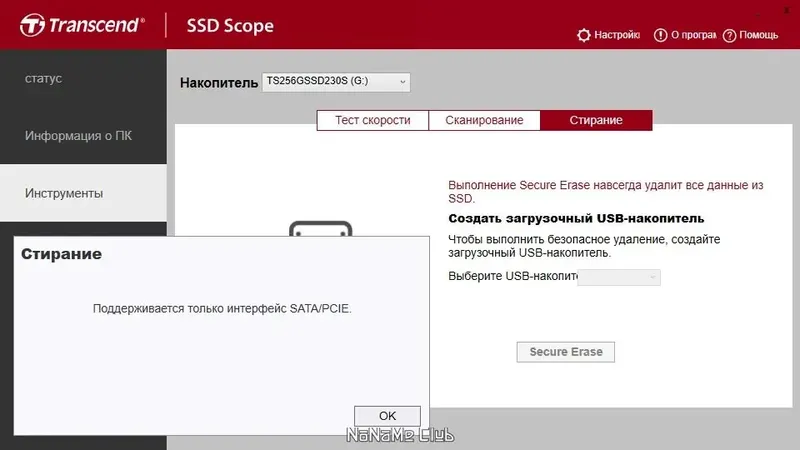Switch to the Сканирование tab
800x450 pixels.
pyautogui.click(x=484, y=120)
